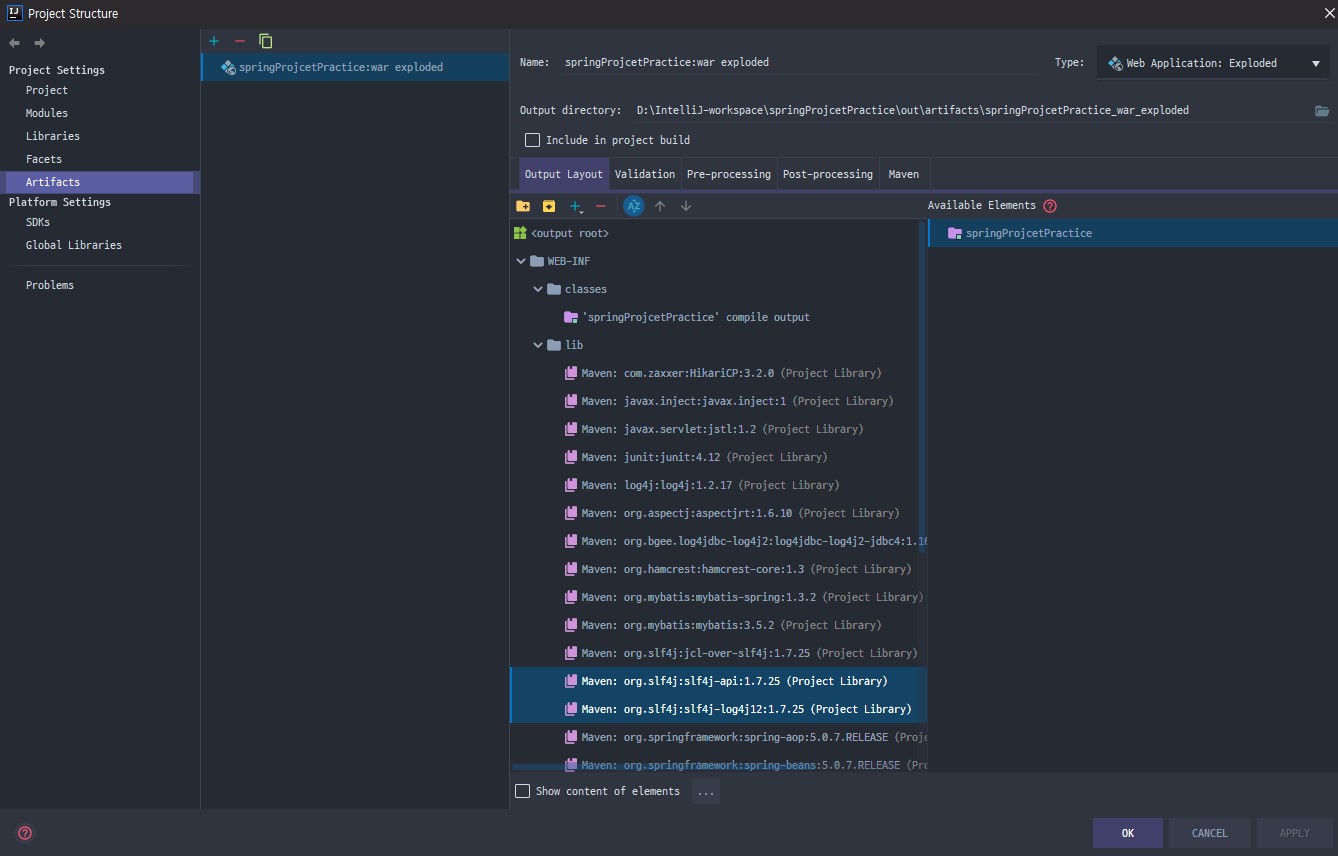Collapse the WEB-INF folder node
Screen dimensions: 1338x856
[x=521, y=261]
